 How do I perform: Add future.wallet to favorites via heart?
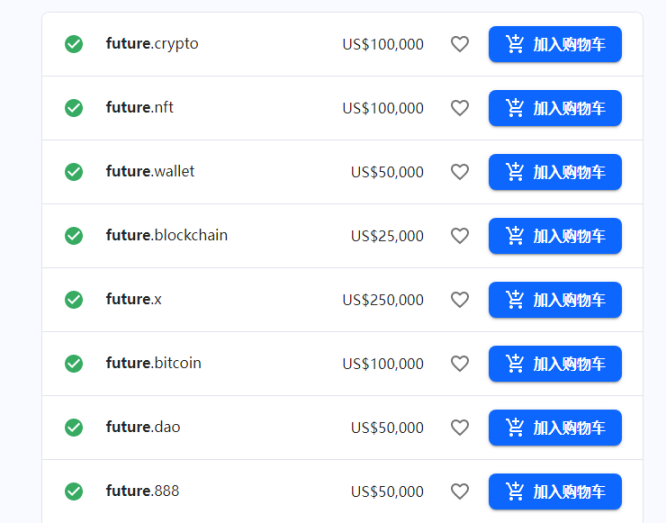(460, 172)
